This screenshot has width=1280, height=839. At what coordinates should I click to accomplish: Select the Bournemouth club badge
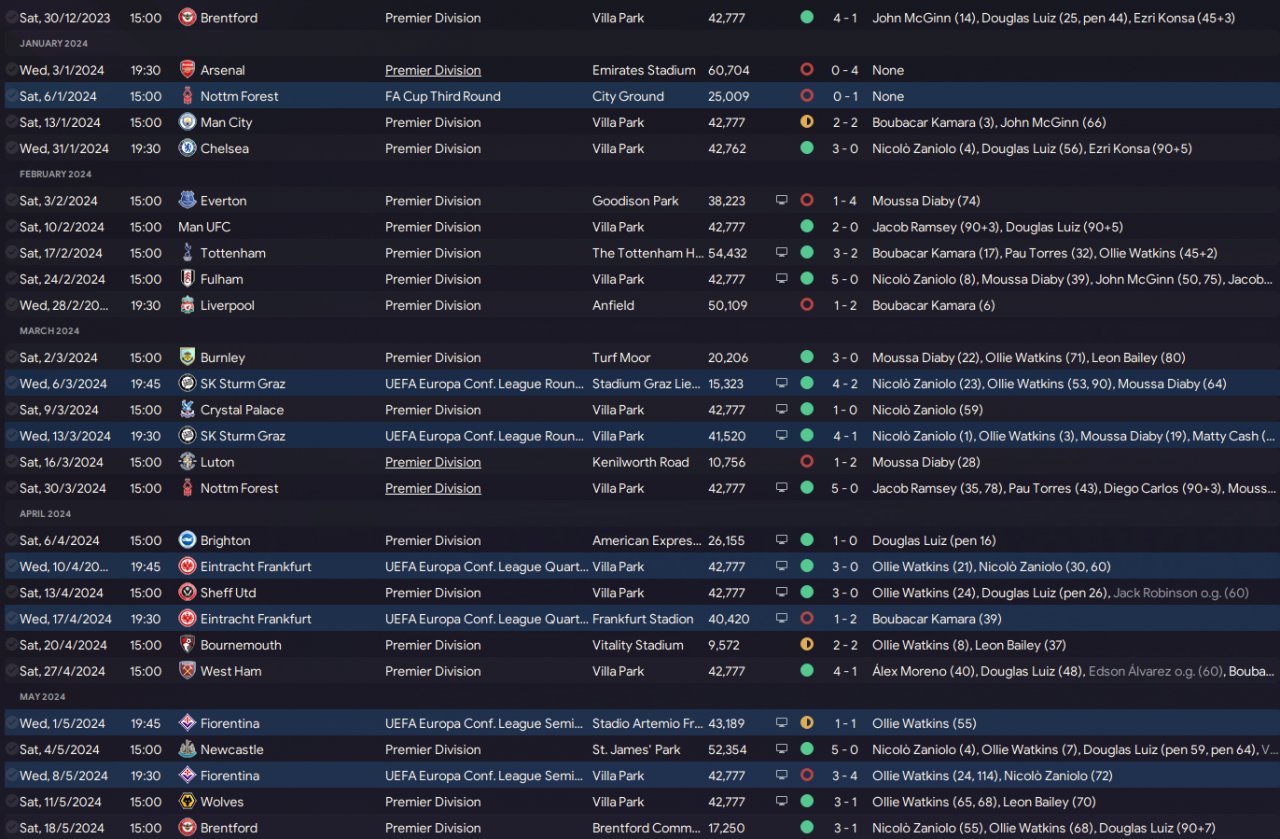pyautogui.click(x=187, y=645)
